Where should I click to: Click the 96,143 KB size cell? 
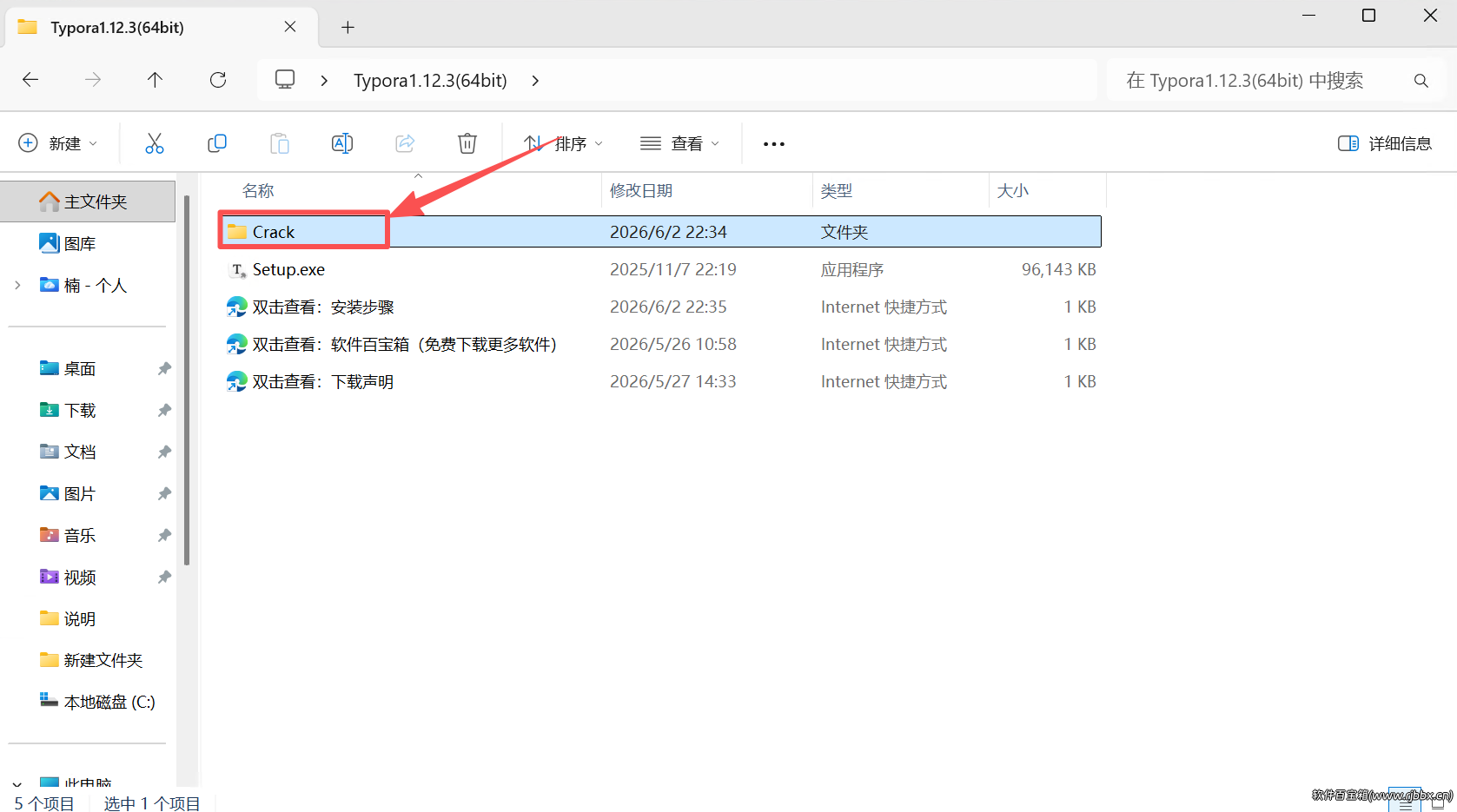1058,269
